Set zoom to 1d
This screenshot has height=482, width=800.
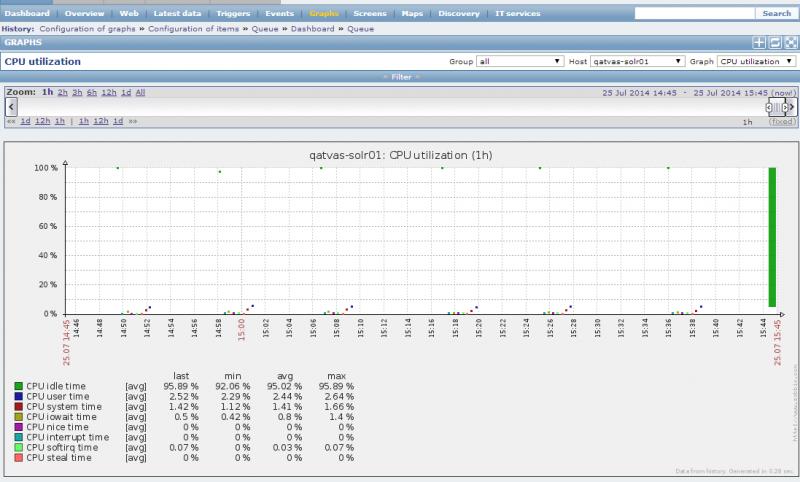click(126, 92)
